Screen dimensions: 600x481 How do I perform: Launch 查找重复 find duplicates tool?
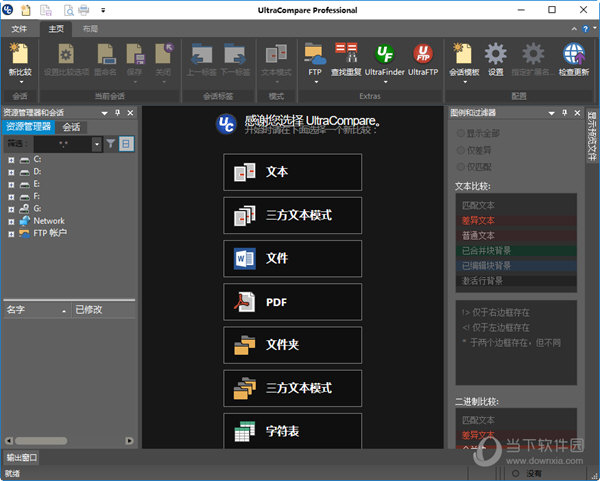[346, 53]
